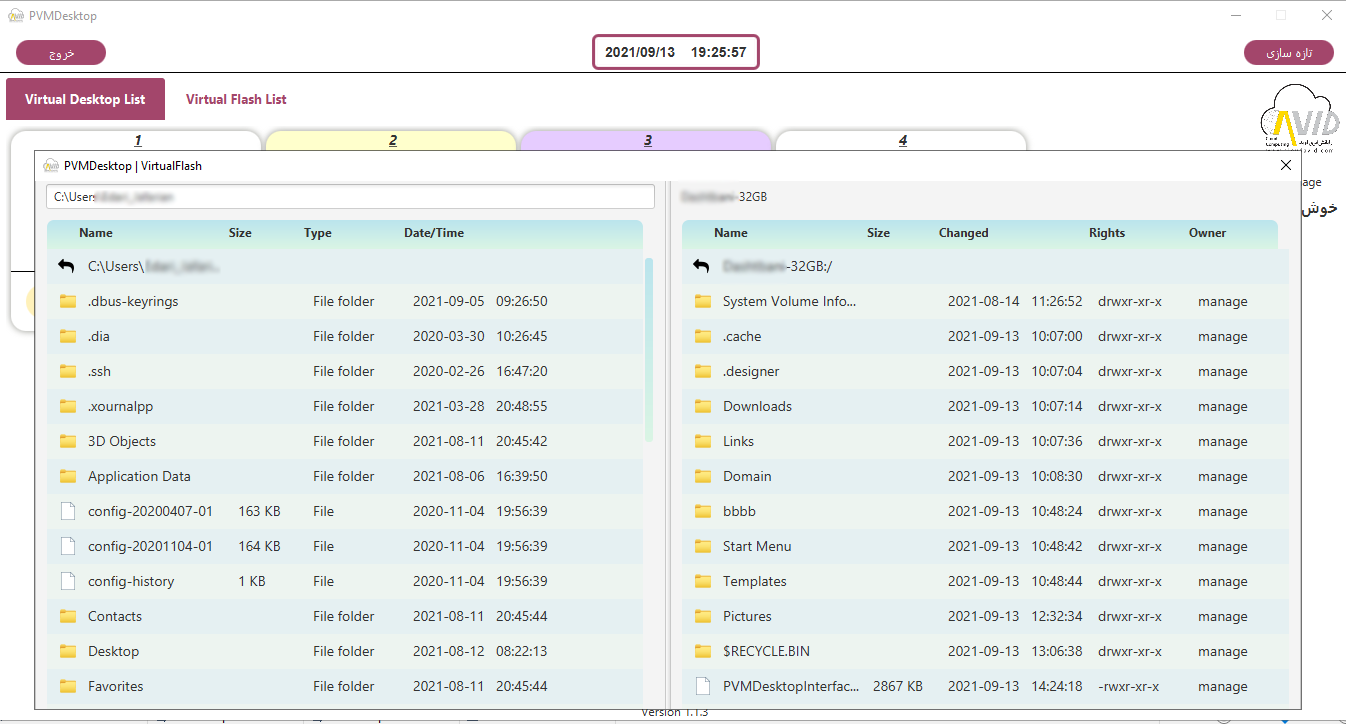Select the .dbus-keyrings folder icon
This screenshot has height=724, width=1346.
point(68,301)
